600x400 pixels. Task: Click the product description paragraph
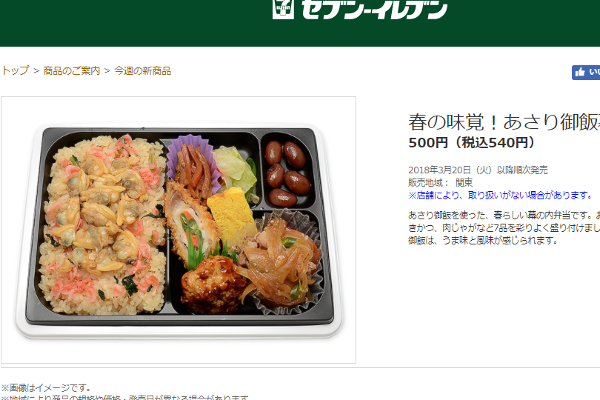coord(504,228)
